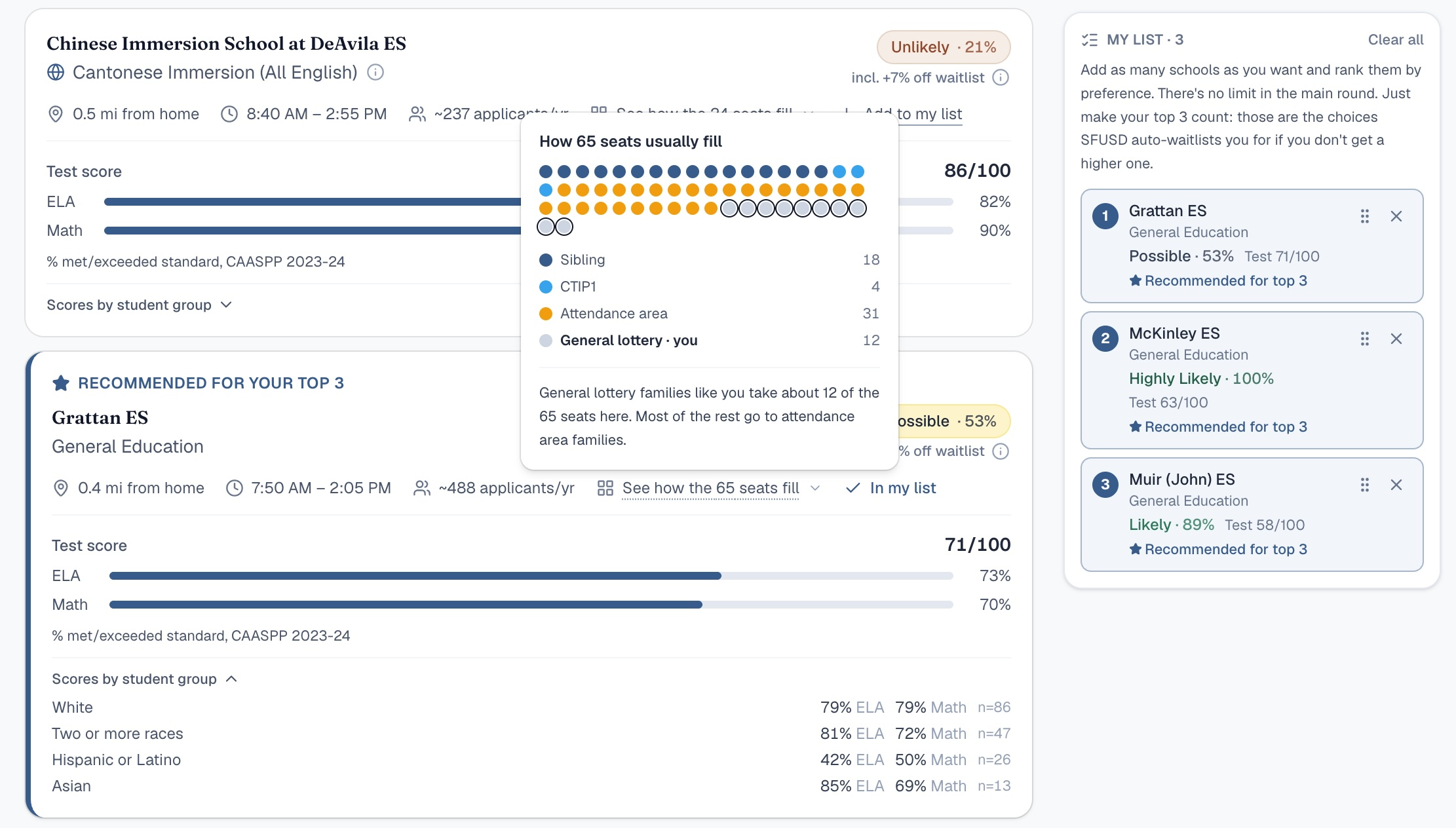The height and width of the screenshot is (828, 1456).
Task: Click rank badge 2 on McKinley ES
Action: point(1105,338)
